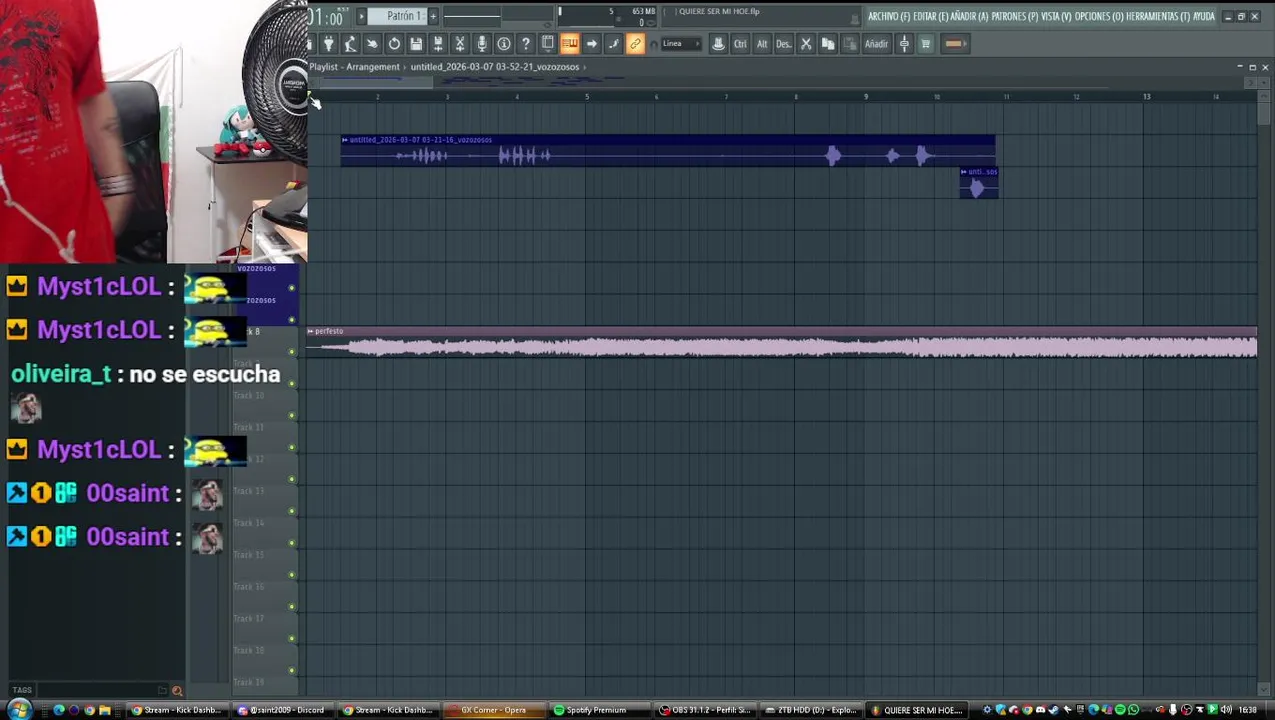
Task: Open GX Corner - Opera from taskbar
Action: coord(492,710)
